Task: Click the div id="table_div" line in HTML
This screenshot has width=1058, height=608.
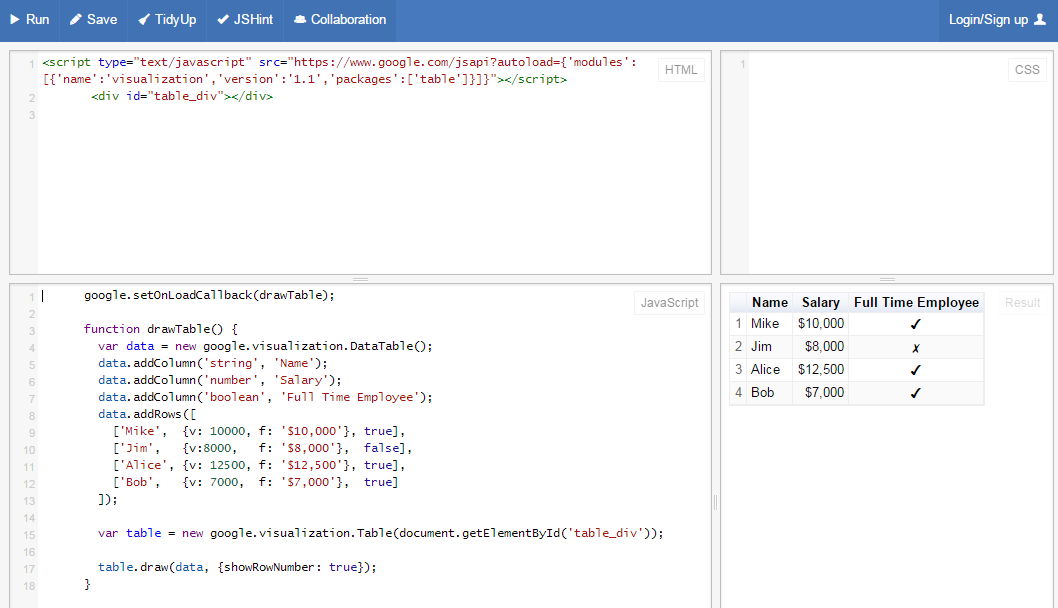Action: click(182, 96)
